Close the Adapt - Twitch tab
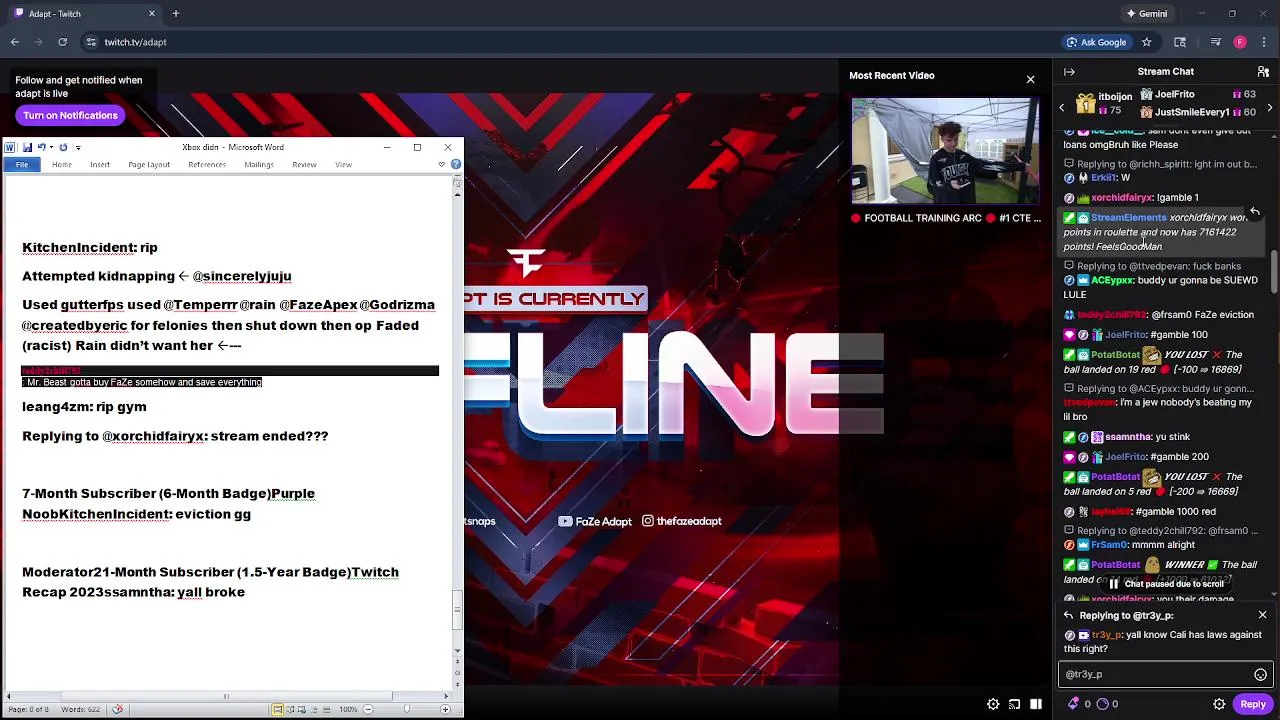Image resolution: width=1280 pixels, height=720 pixels. point(152,14)
